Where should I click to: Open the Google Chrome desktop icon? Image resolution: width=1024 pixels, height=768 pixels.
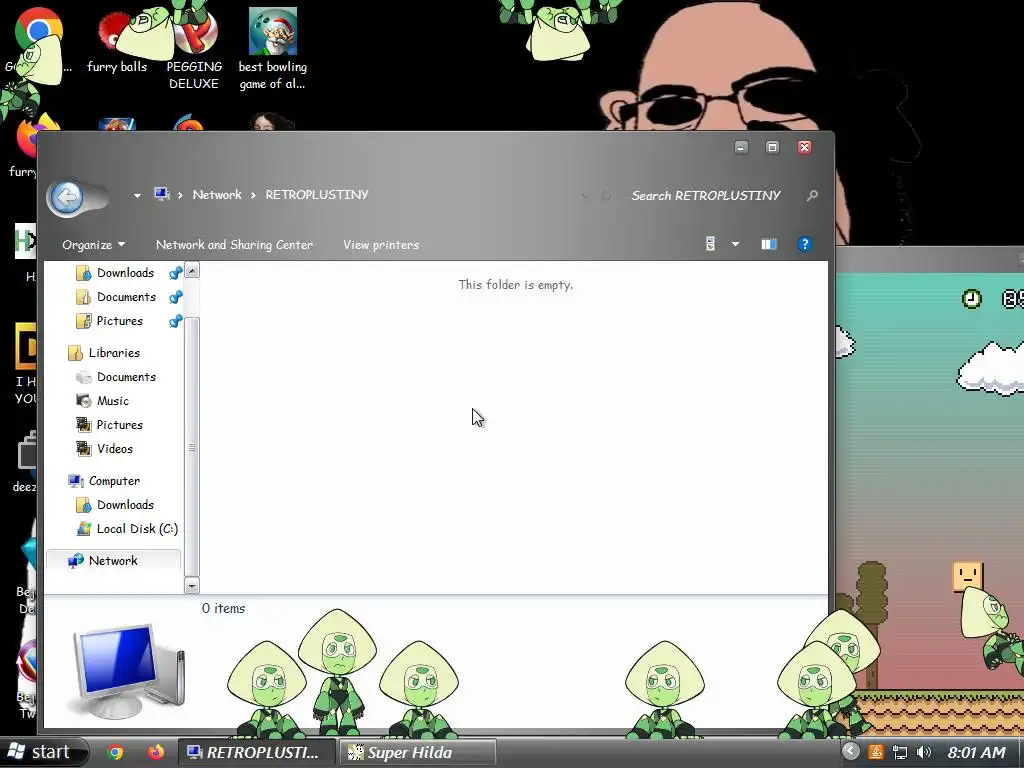(x=38, y=40)
